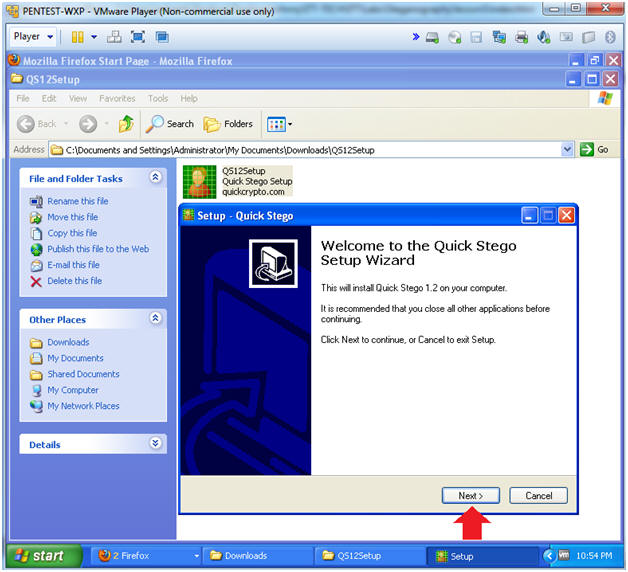Open the power options dropdown arrow
The width and height of the screenshot is (628, 572).
coord(94,37)
